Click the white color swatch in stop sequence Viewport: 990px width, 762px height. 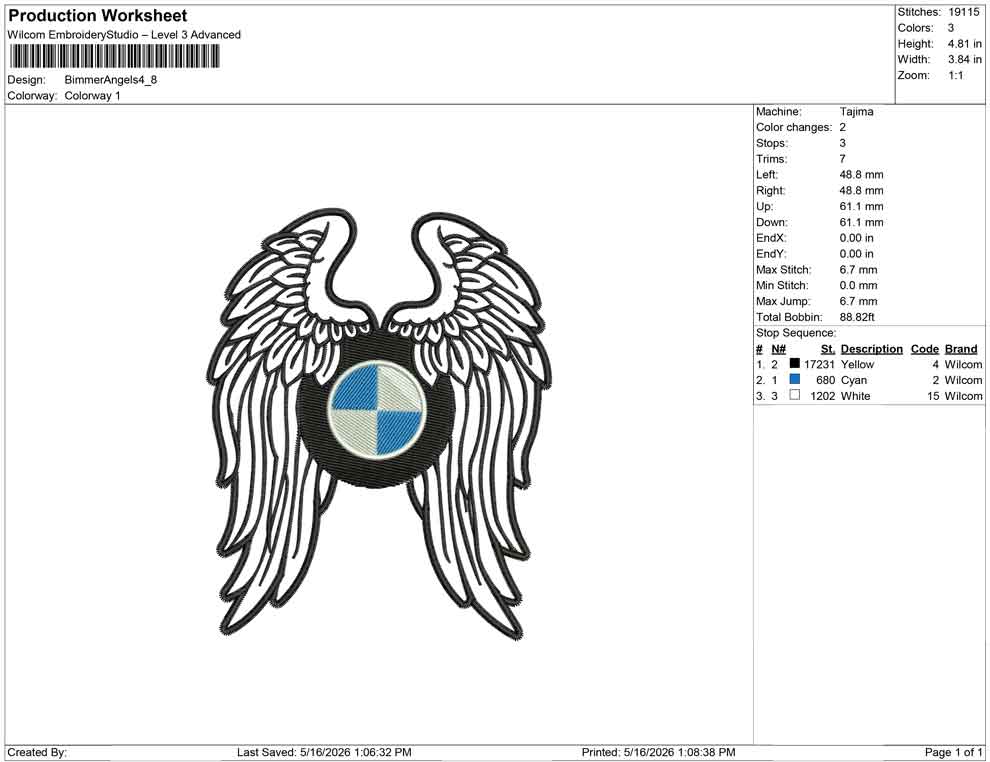tap(794, 395)
